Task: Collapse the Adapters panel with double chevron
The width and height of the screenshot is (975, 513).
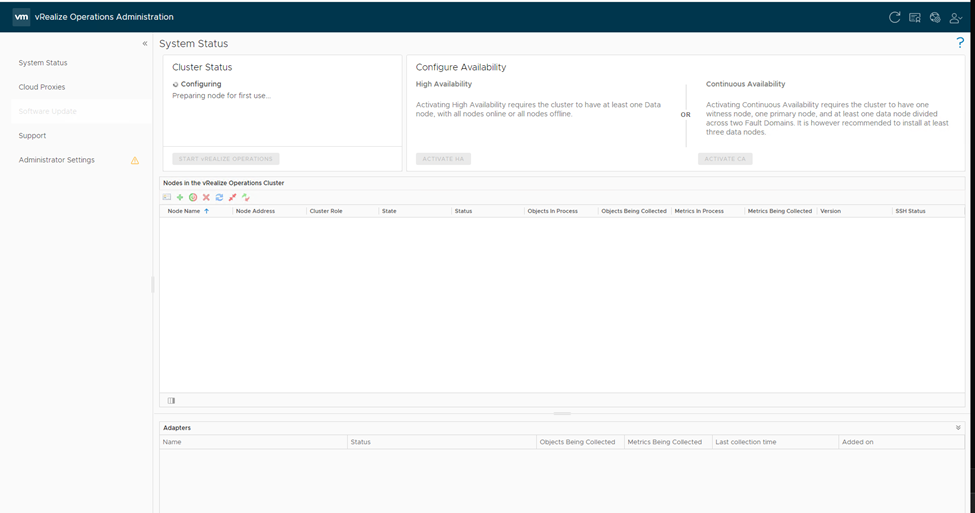Action: pos(958,428)
